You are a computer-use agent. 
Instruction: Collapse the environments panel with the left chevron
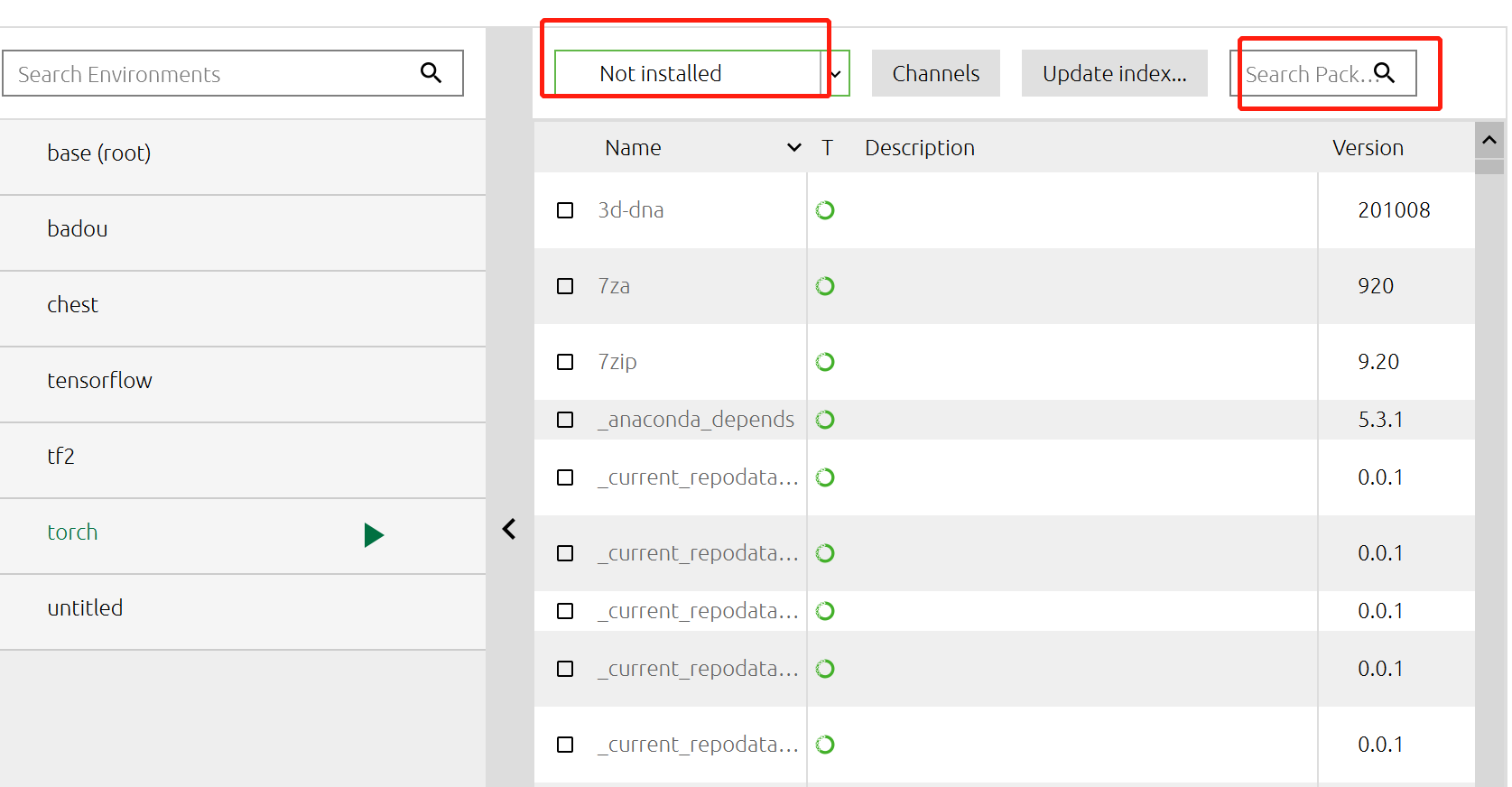tap(509, 529)
